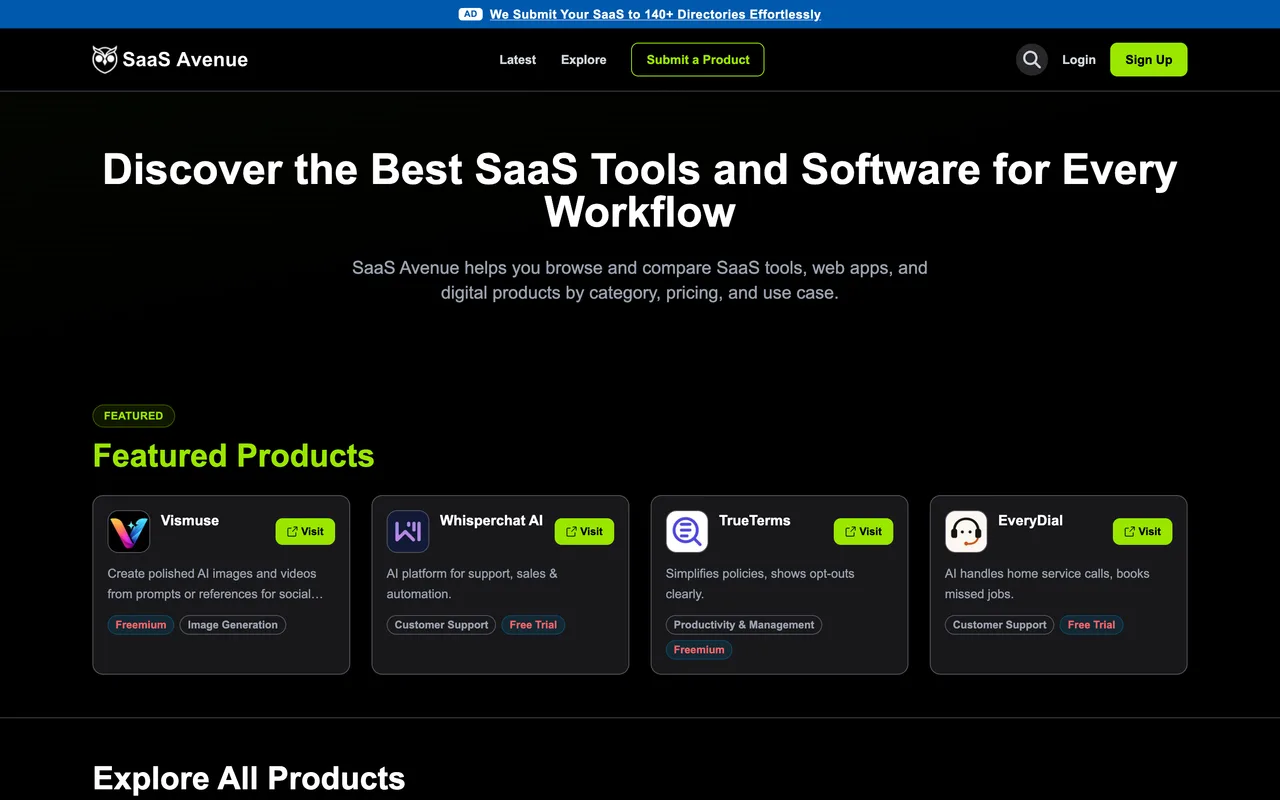Click the green Sign Up button
Viewport: 1280px width, 800px height.
1149,60
